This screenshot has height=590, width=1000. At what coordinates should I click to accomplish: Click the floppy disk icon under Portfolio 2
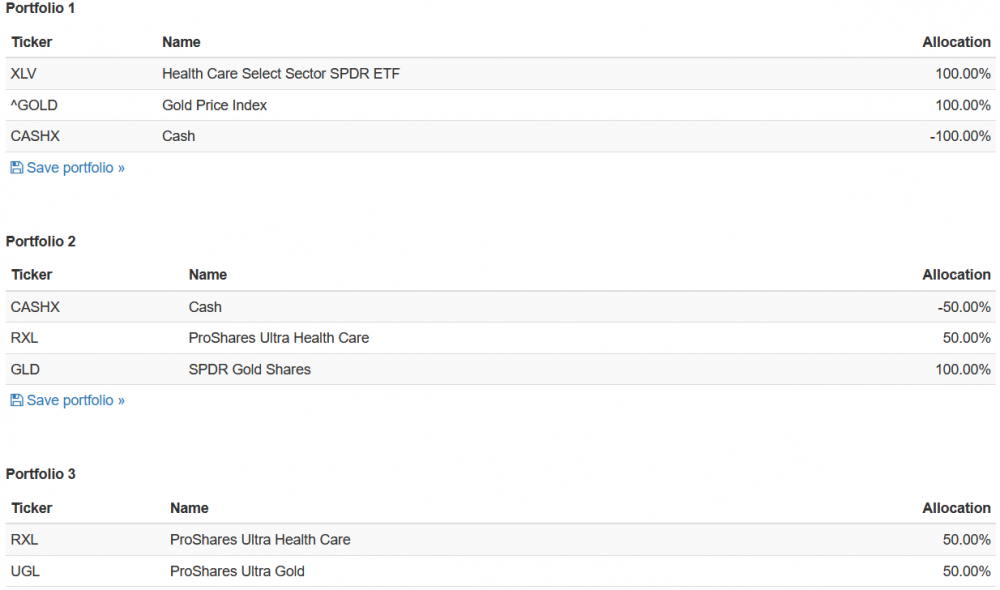tap(16, 400)
